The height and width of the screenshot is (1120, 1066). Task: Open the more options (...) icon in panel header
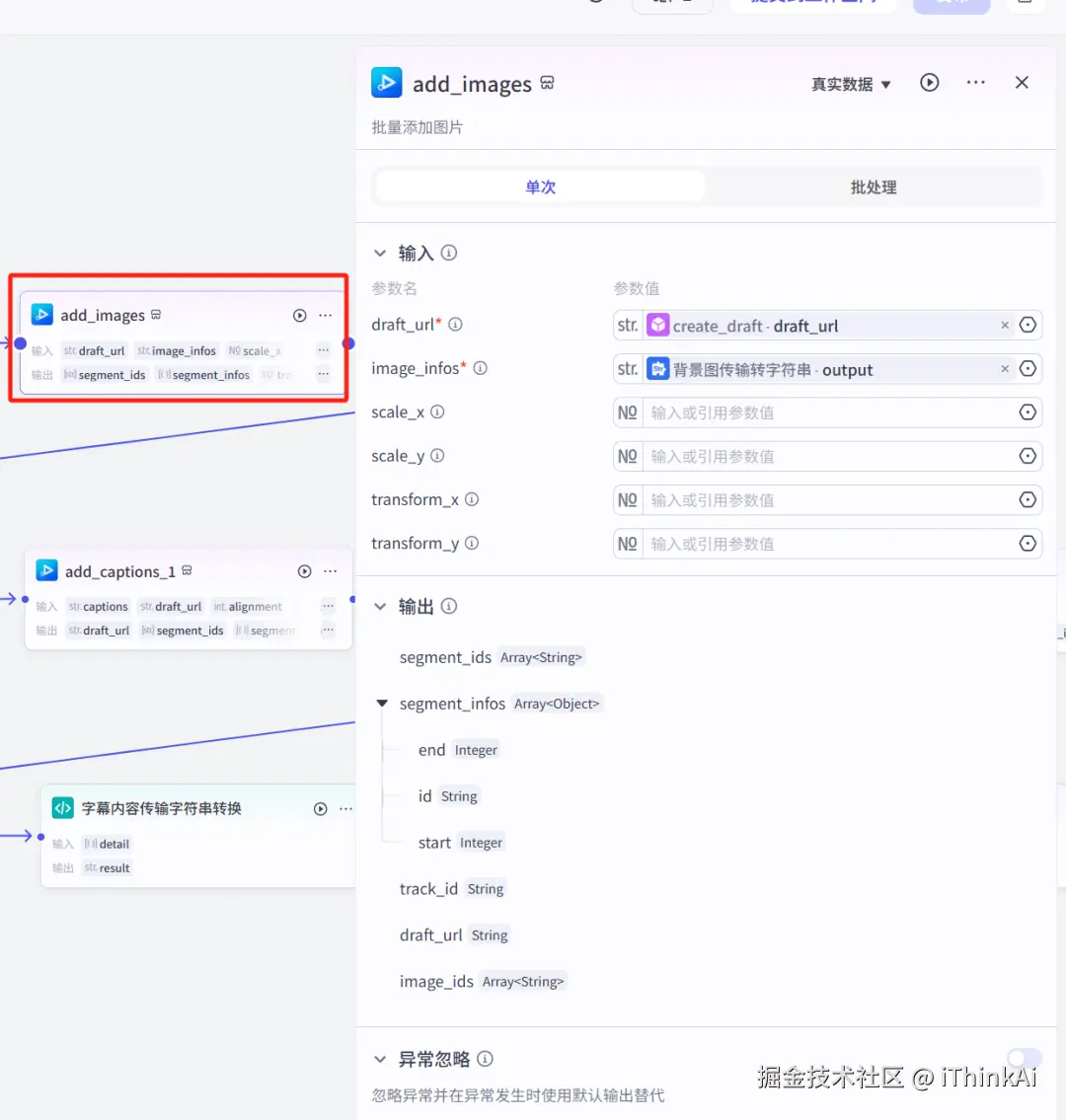[x=975, y=83]
